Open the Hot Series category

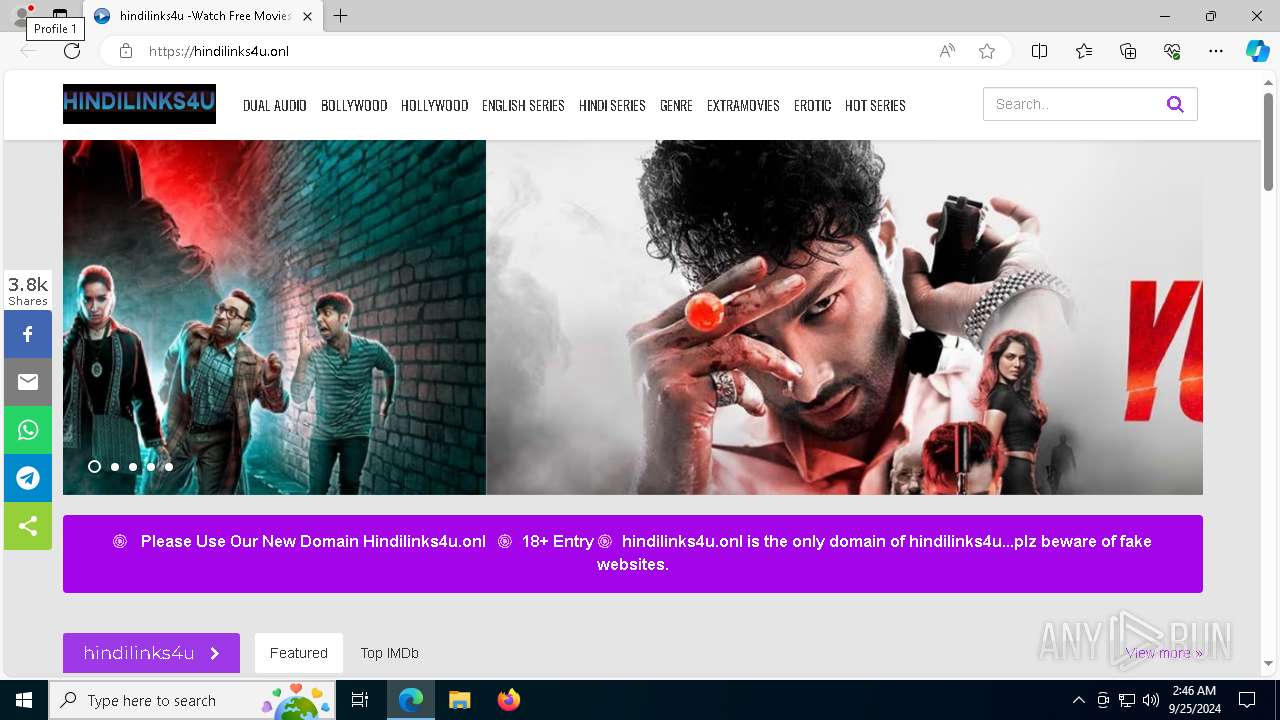pyautogui.click(x=875, y=105)
